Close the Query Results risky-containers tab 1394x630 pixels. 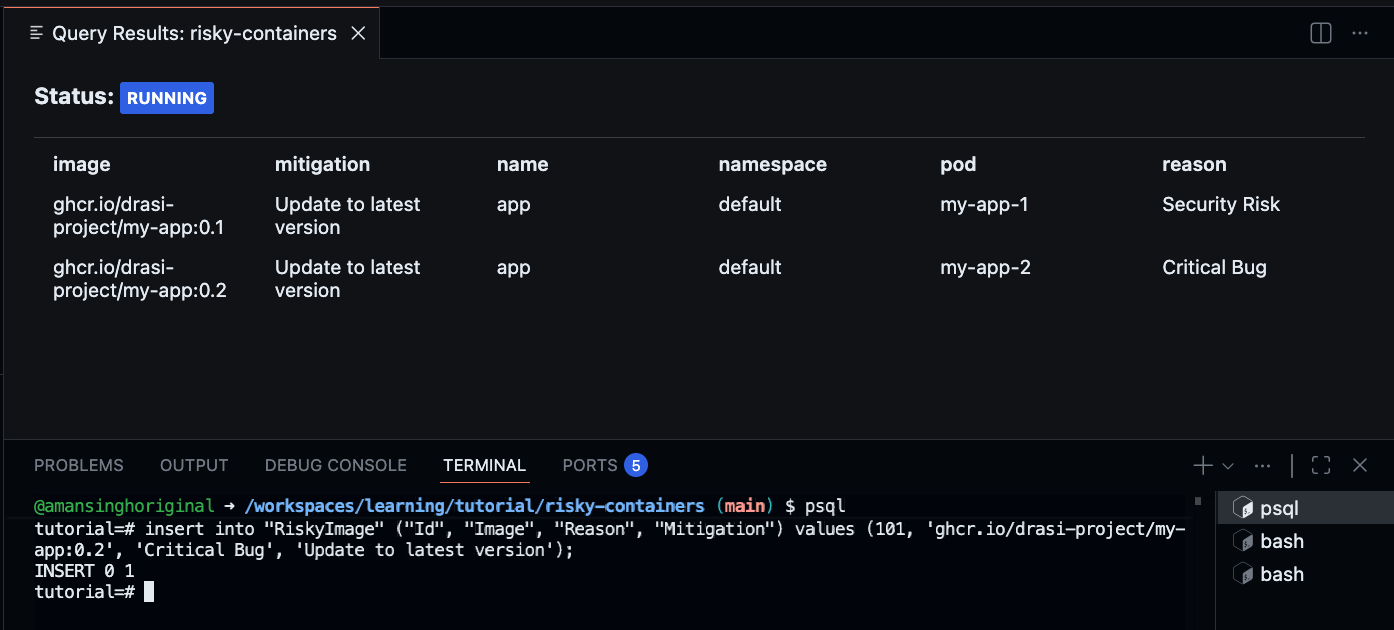click(x=358, y=34)
